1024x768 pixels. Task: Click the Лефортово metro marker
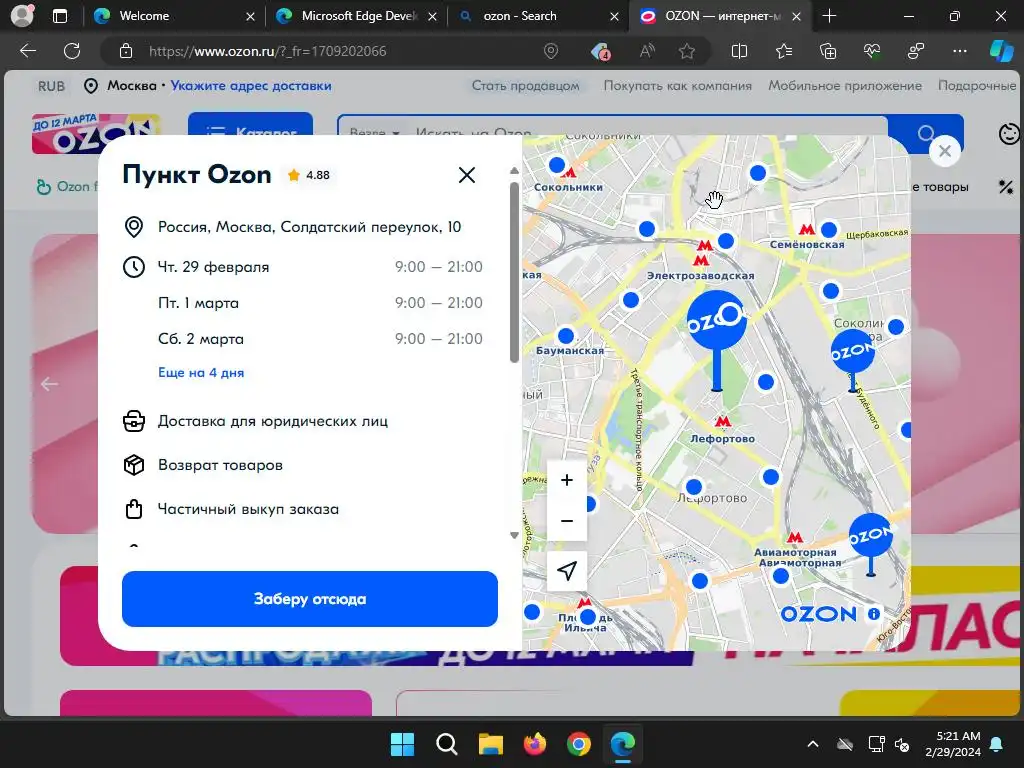[x=722, y=422]
